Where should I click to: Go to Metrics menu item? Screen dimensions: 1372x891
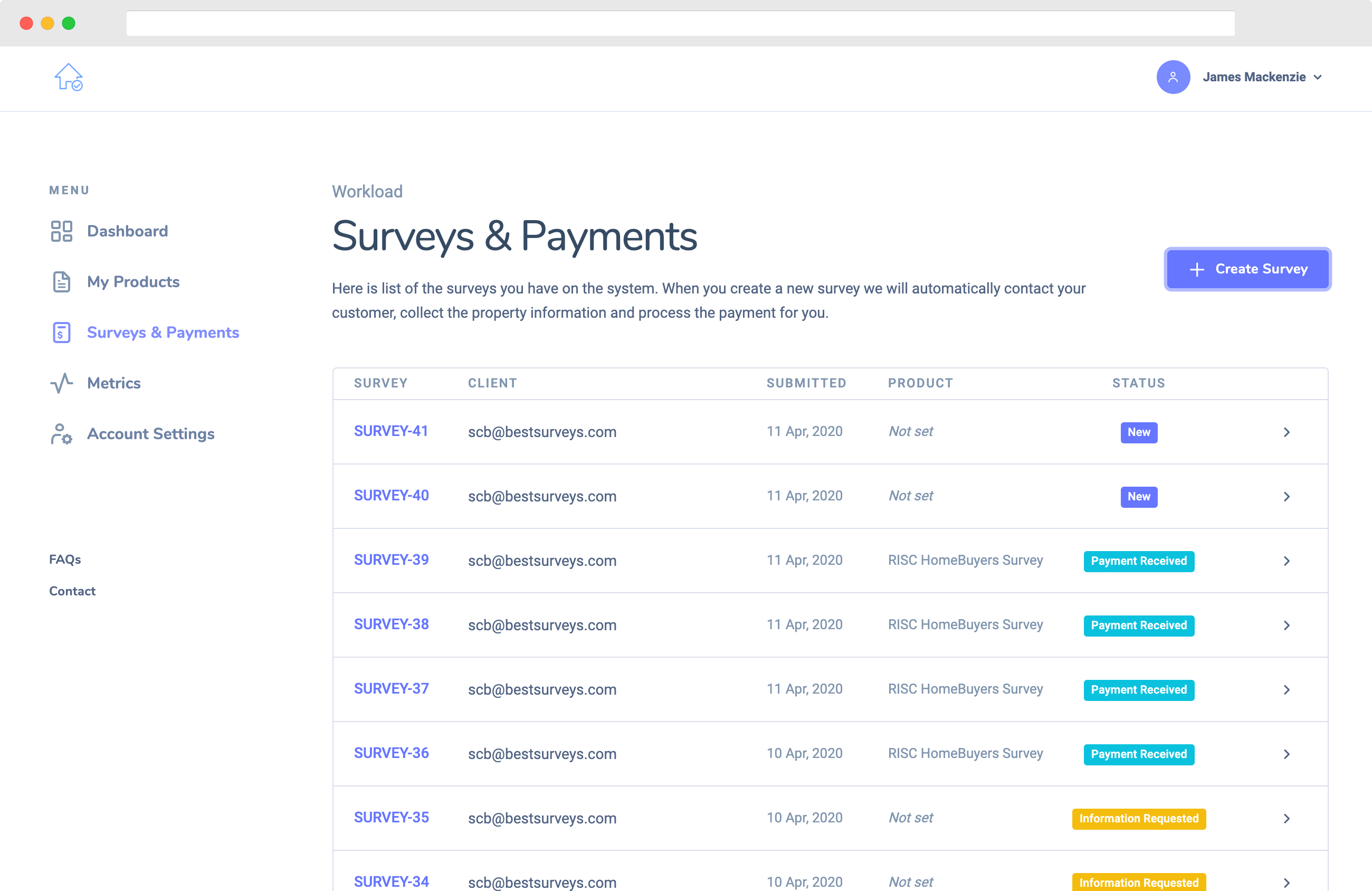point(113,383)
